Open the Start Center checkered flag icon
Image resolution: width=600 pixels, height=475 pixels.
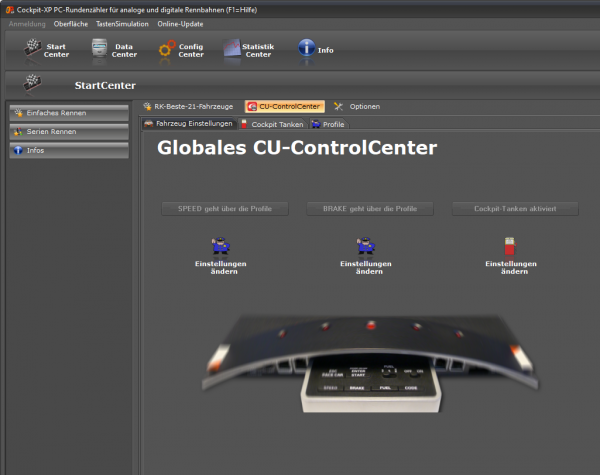pos(33,48)
